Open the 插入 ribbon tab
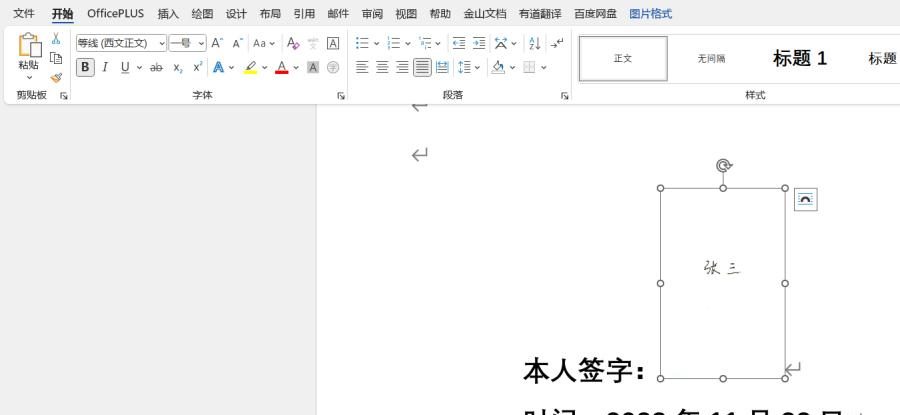The image size is (900, 415). point(168,14)
